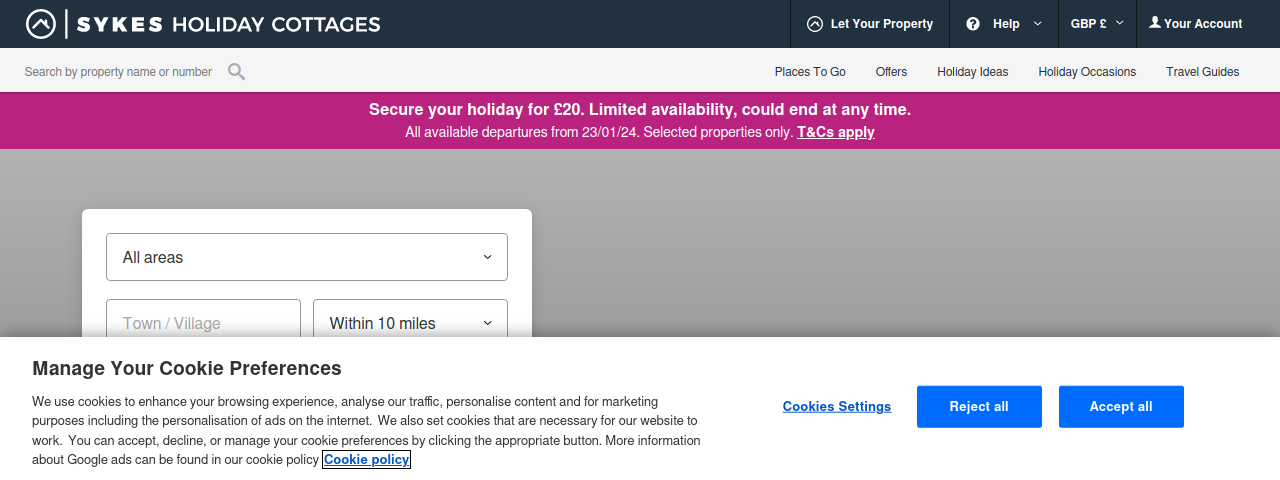This screenshot has height=480, width=1280.
Task: Open the All areas dropdown
Action: pos(307,257)
